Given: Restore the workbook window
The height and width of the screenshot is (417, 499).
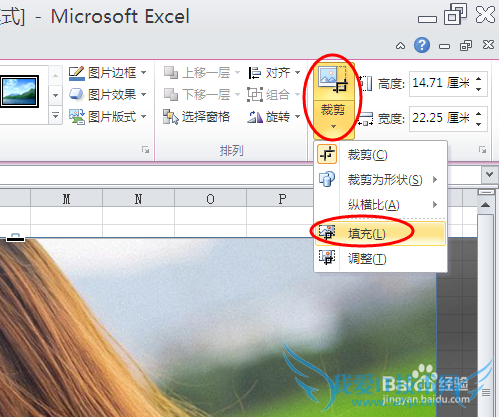Looking at the screenshot, I should pos(466,45).
